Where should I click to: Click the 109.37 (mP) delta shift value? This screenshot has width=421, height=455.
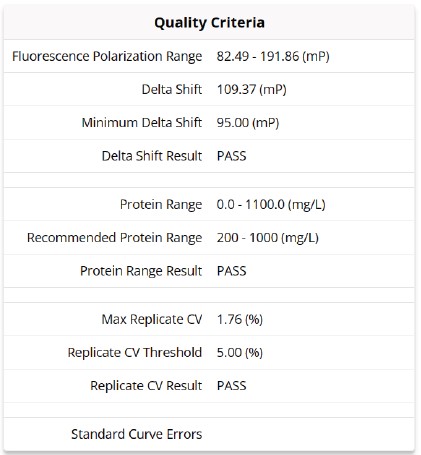coord(252,89)
